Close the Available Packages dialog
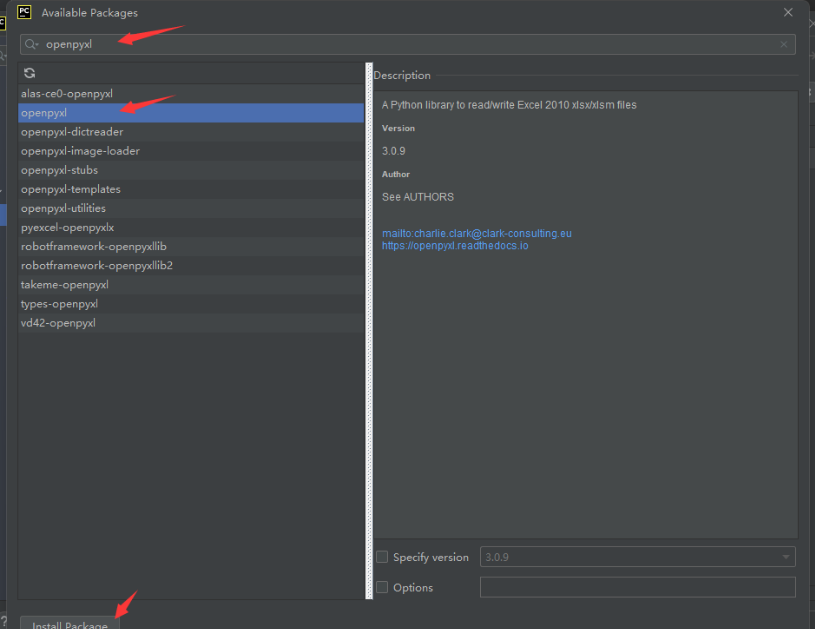 point(788,12)
